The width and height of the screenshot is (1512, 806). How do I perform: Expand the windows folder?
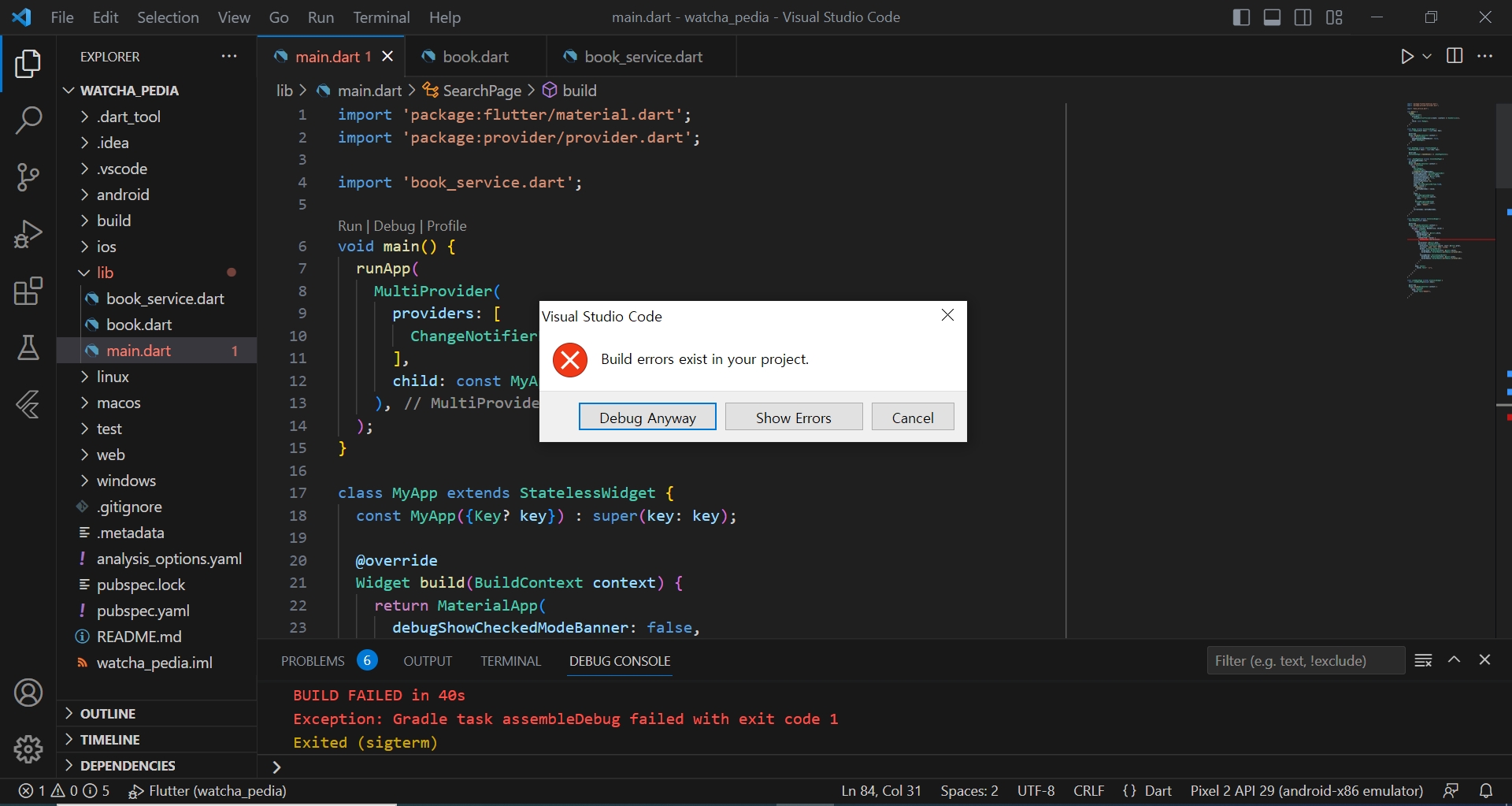point(157,481)
